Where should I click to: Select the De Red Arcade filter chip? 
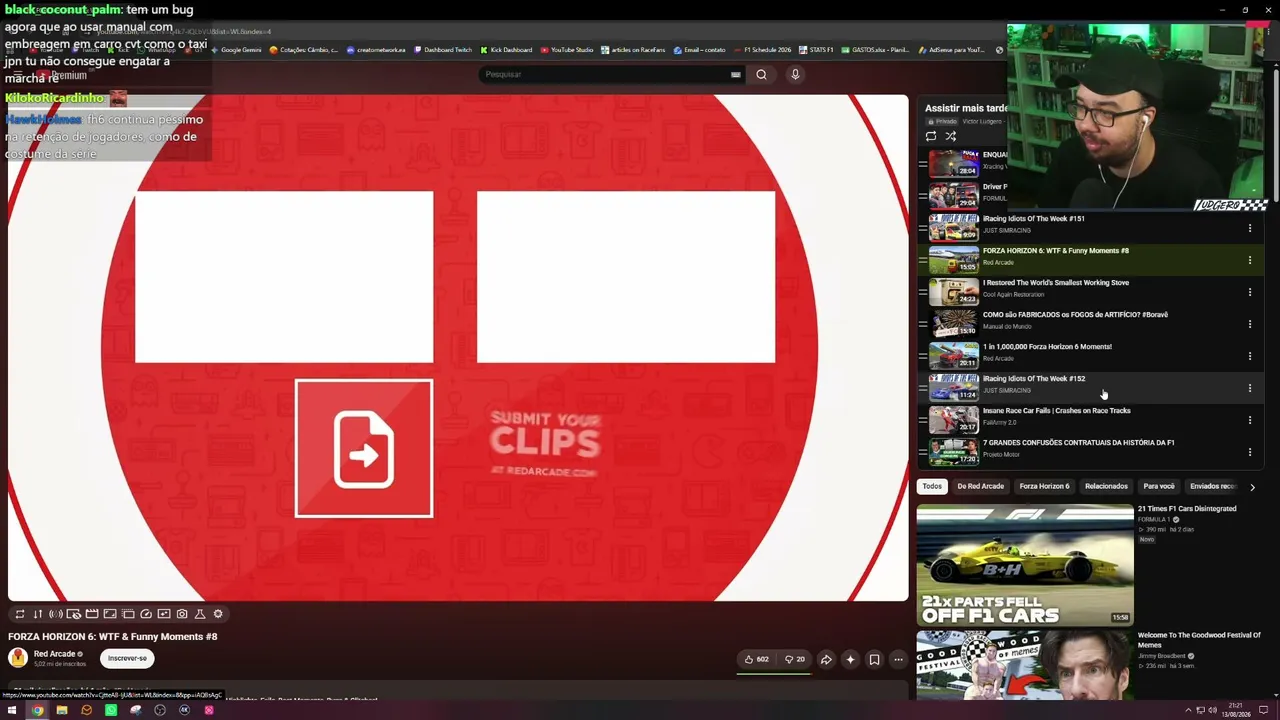[x=980, y=487]
